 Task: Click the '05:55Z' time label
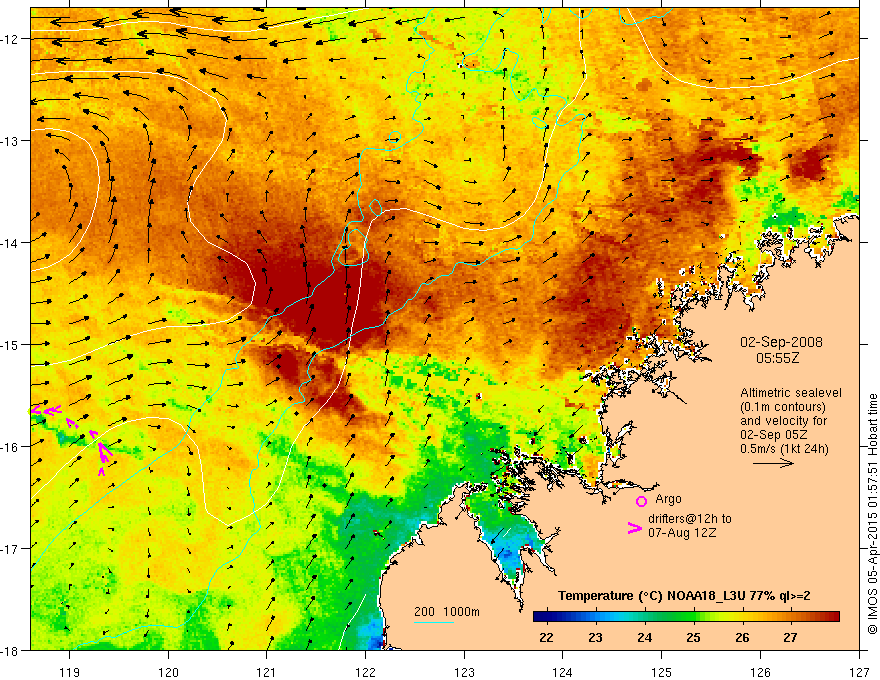[x=778, y=357]
